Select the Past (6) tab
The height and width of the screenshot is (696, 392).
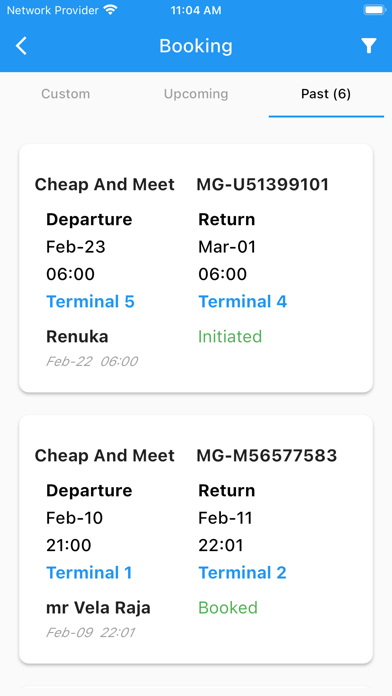click(326, 94)
